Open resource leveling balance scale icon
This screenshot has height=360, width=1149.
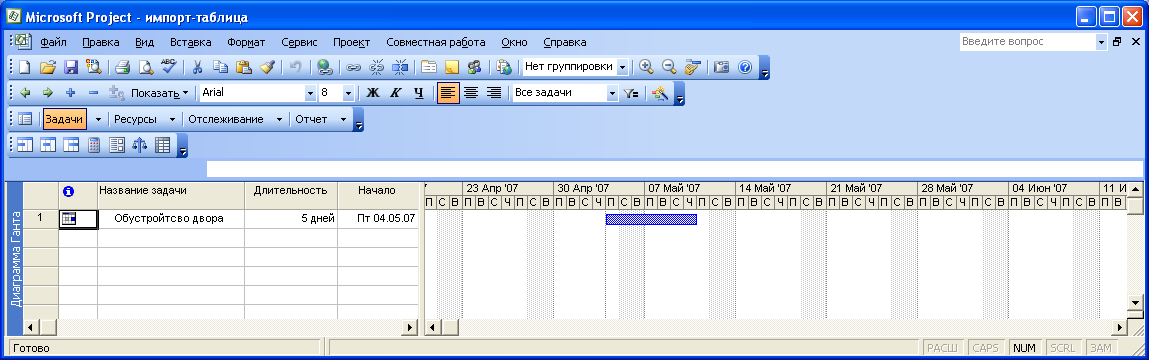pos(140,144)
